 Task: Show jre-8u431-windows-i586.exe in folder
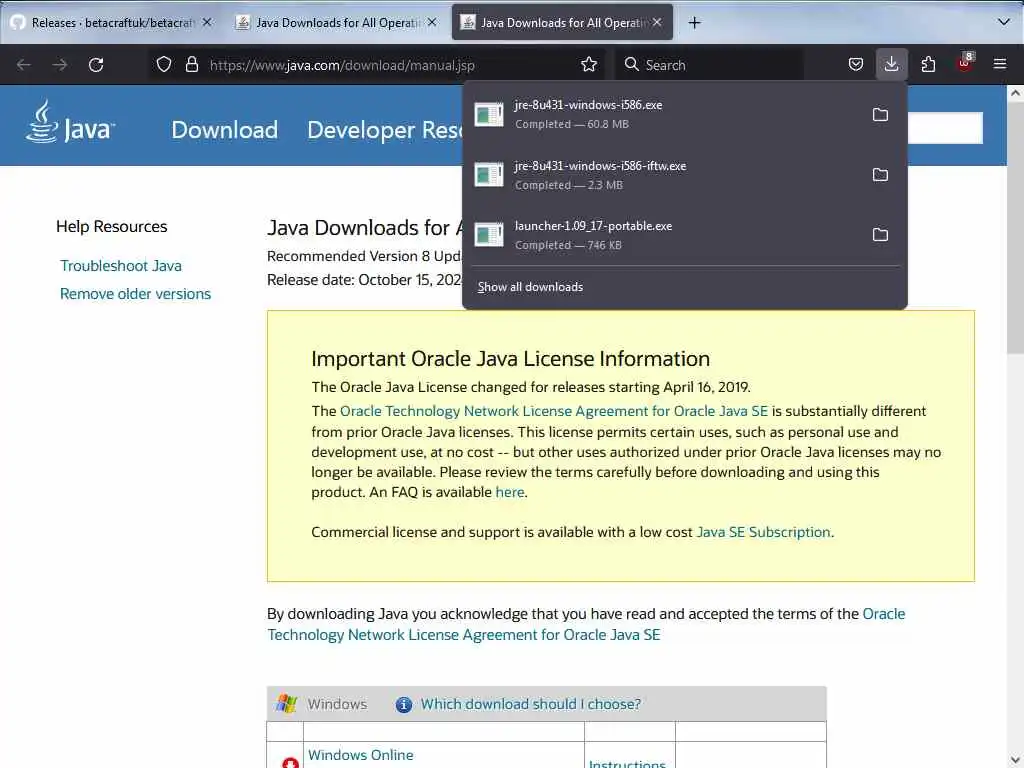[880, 115]
